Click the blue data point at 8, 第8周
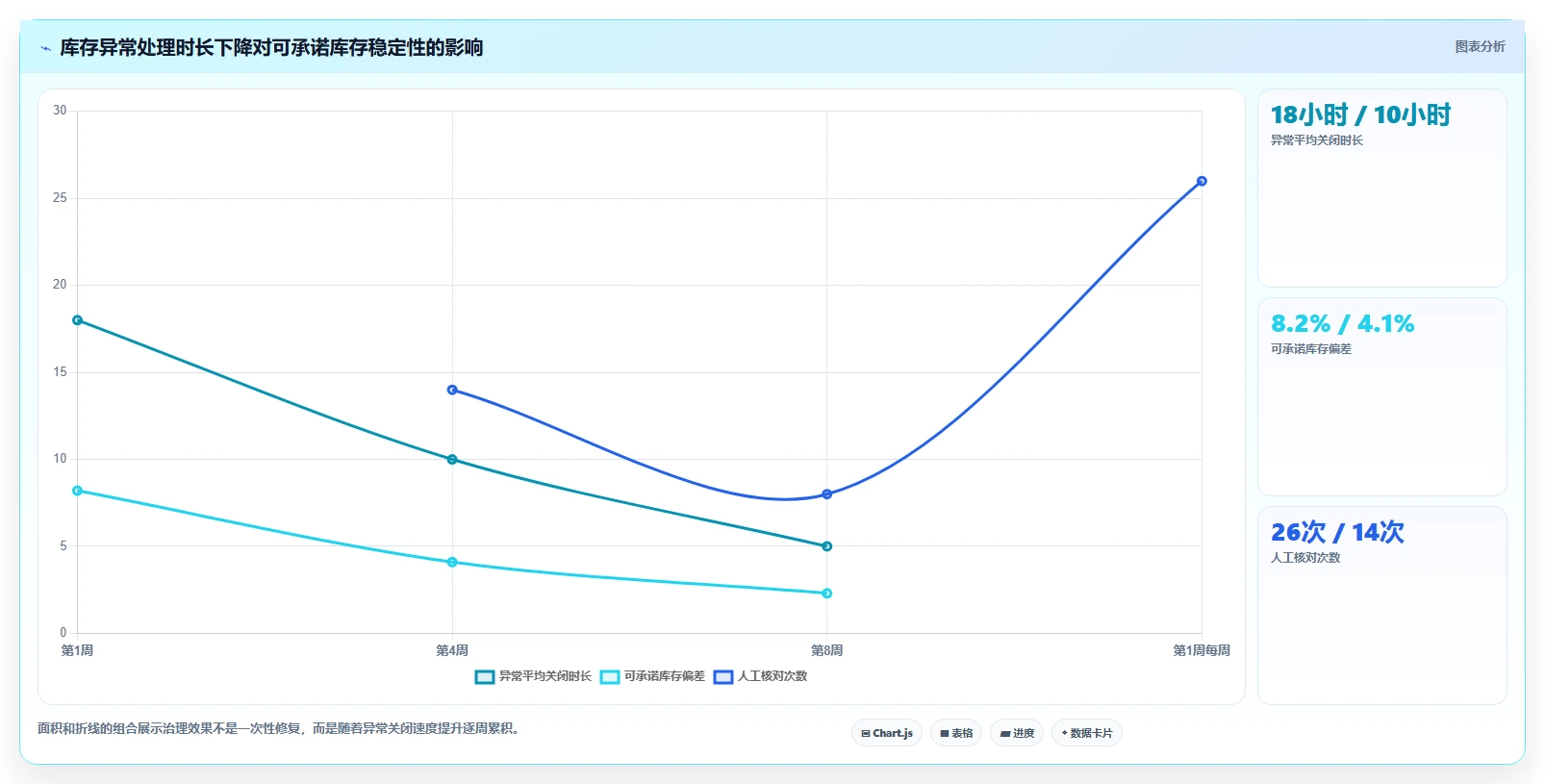1545x784 pixels. [x=827, y=494]
